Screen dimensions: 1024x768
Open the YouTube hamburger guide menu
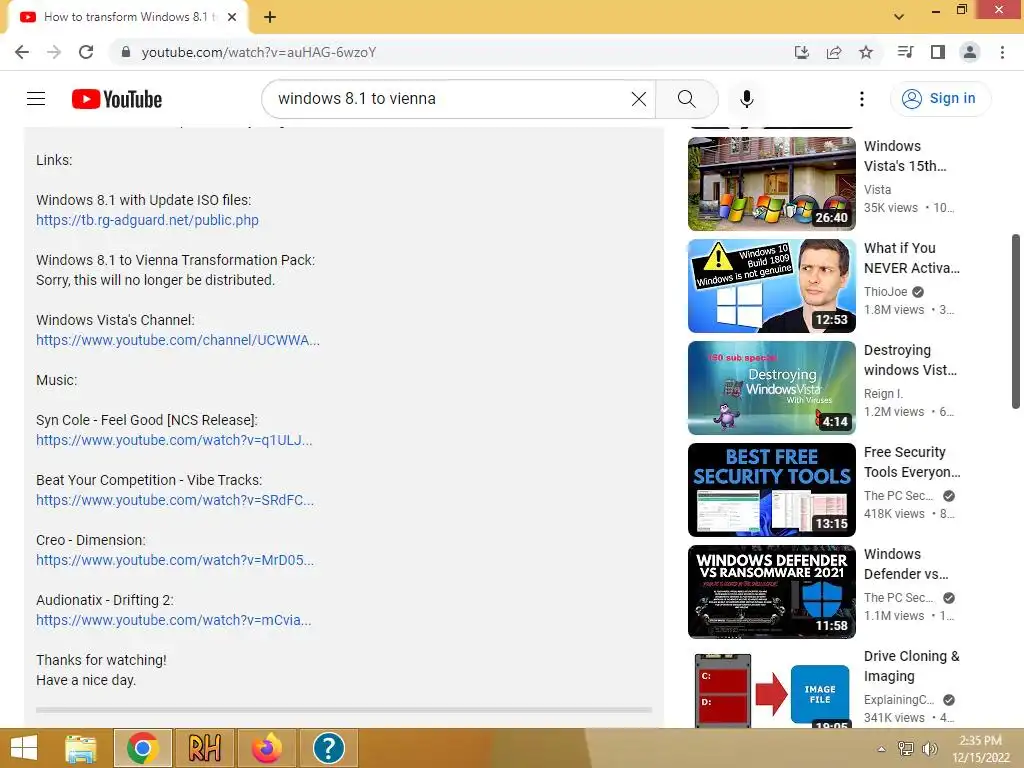click(36, 99)
